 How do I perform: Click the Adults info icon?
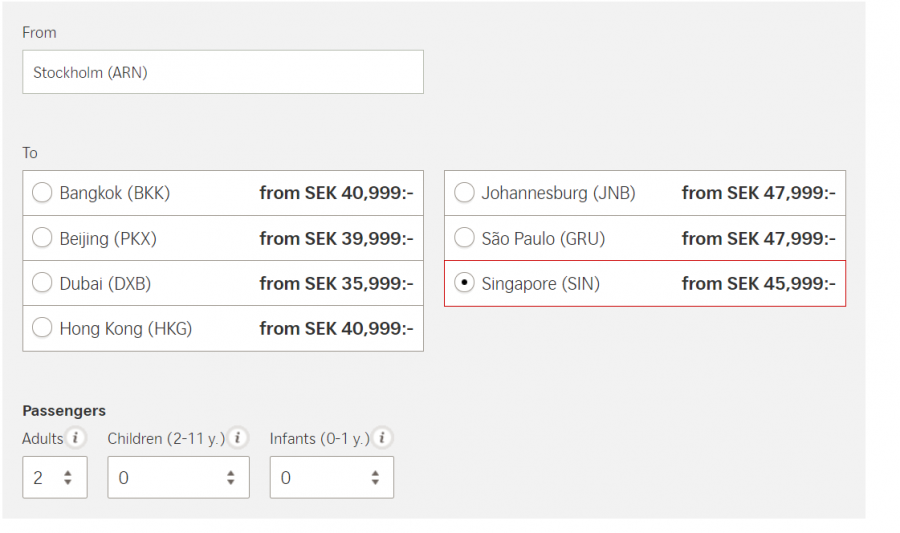pyautogui.click(x=77, y=438)
